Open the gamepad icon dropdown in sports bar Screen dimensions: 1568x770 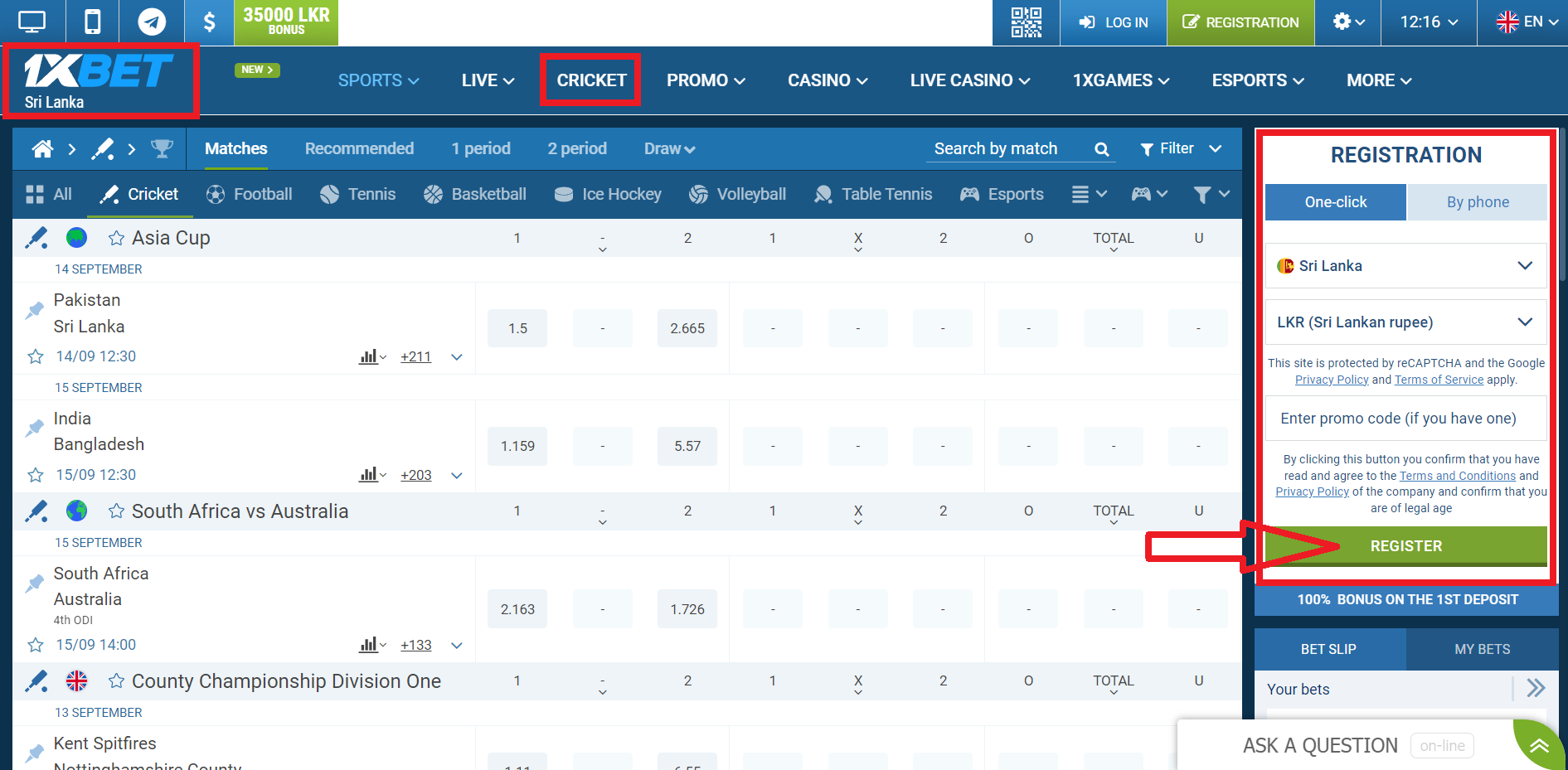(x=1149, y=194)
